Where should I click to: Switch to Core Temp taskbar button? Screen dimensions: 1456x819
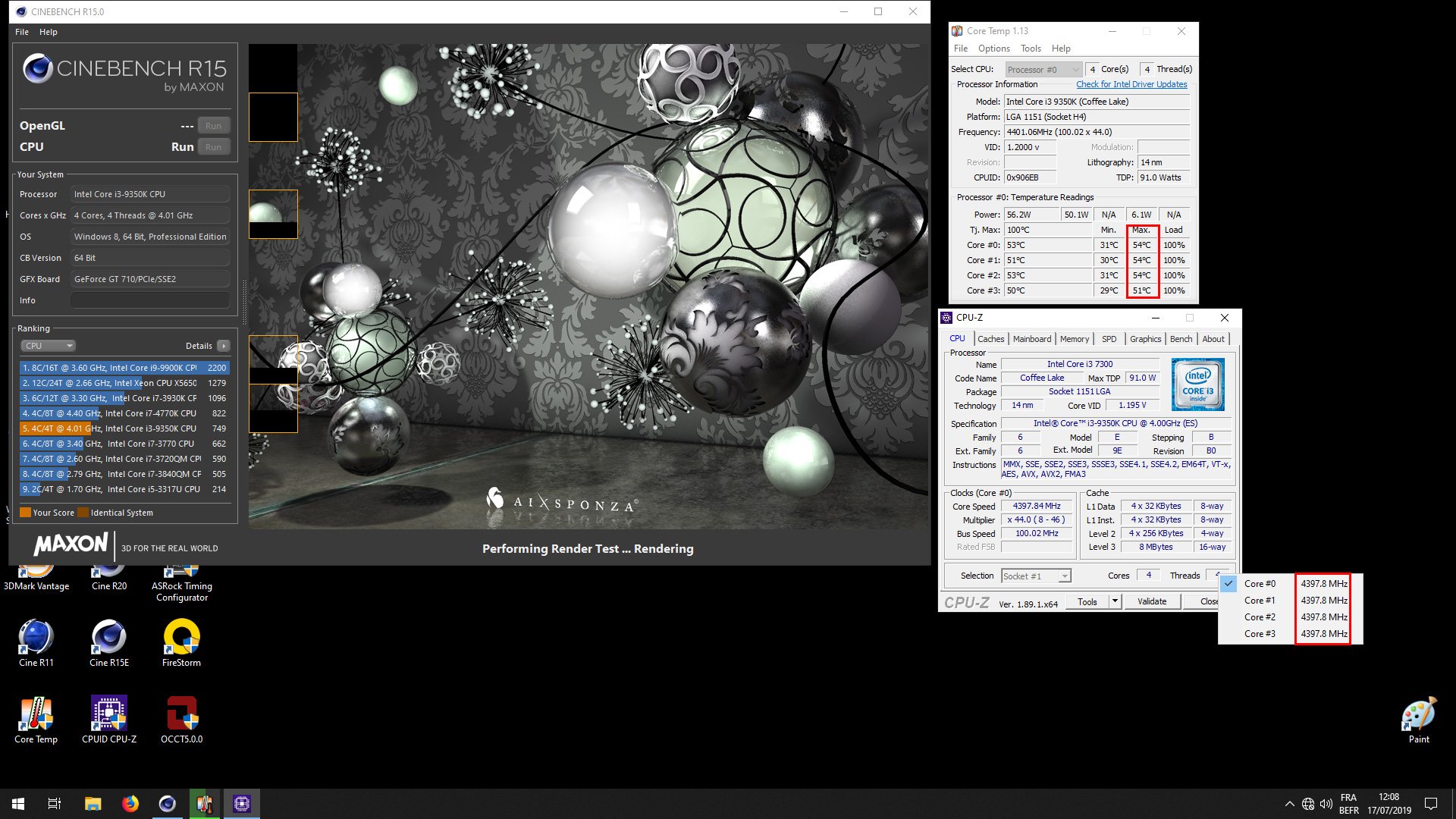(204, 804)
